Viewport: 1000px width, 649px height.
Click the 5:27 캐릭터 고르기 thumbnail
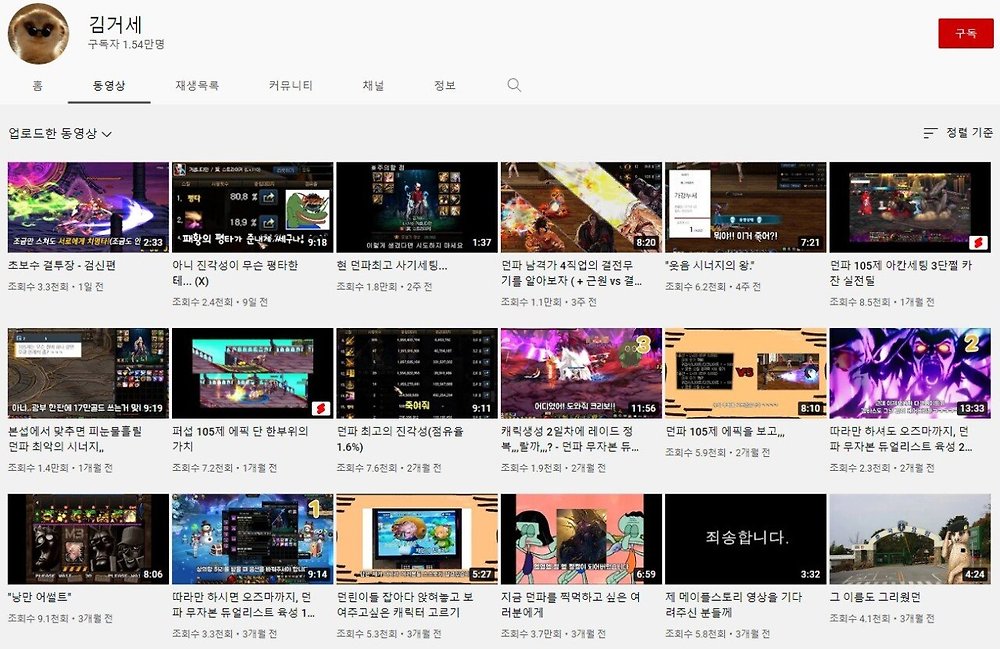416,539
